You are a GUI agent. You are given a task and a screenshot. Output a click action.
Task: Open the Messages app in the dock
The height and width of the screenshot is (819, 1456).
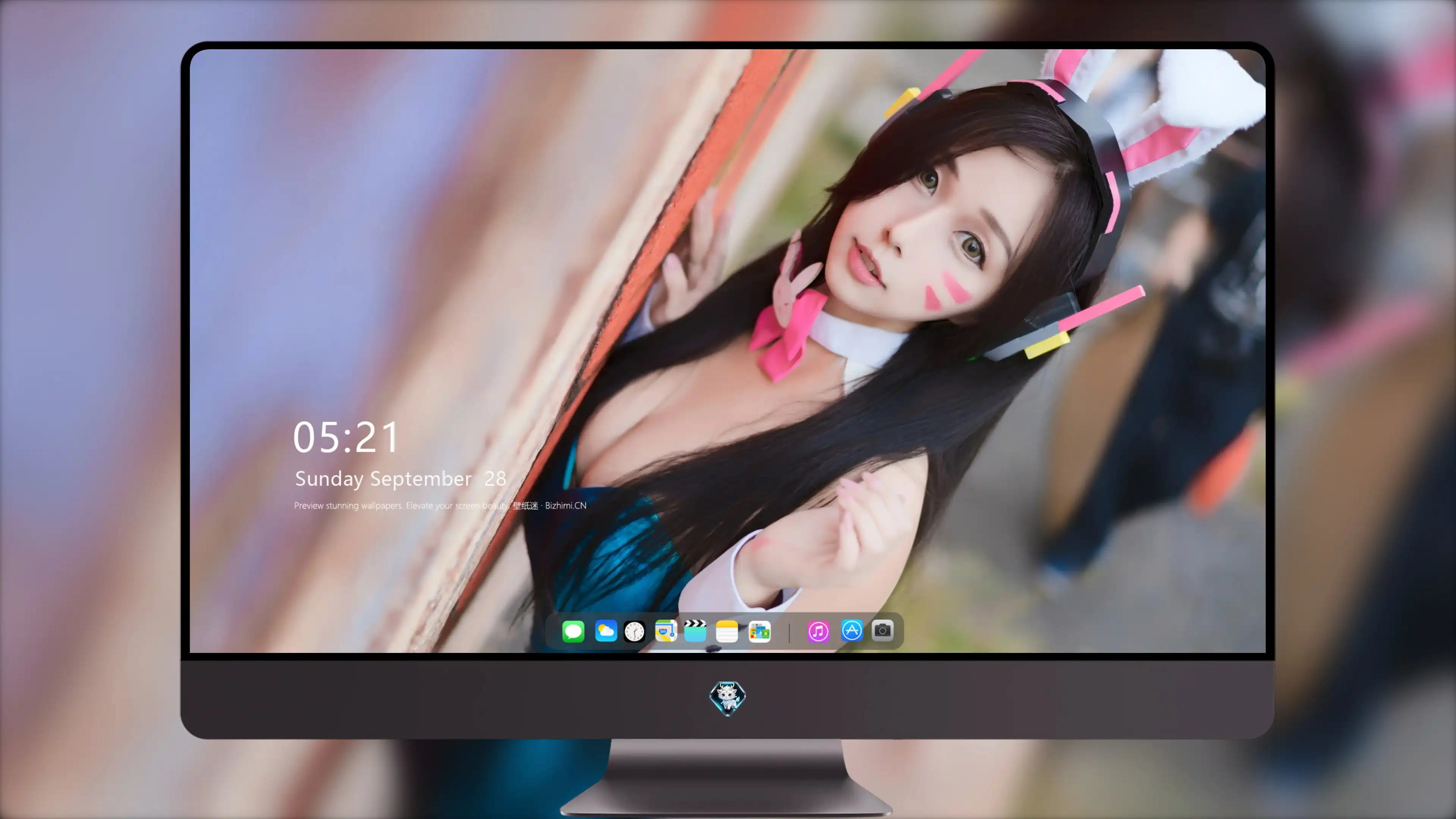pos(573,631)
